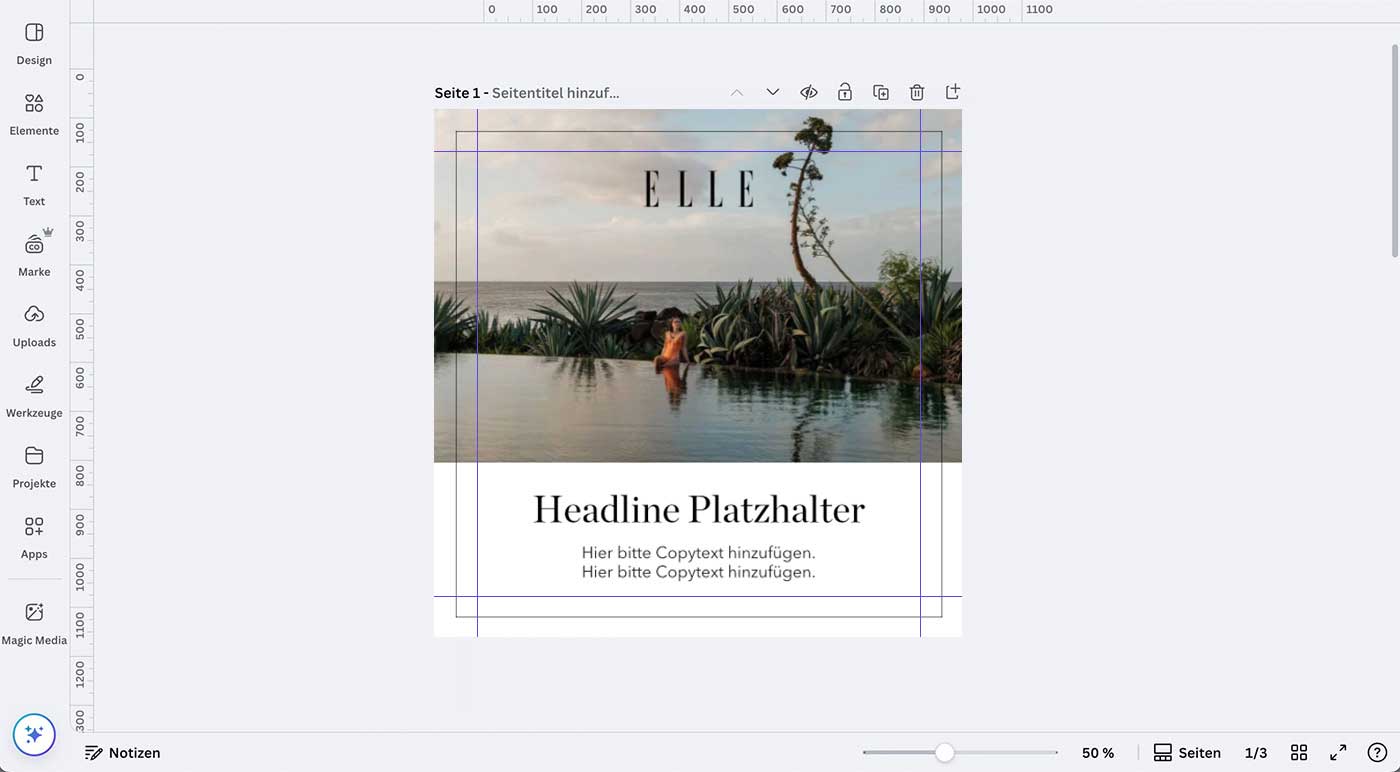Add a new page with the plus icon
Viewport: 1400px width, 772px height.
(x=952, y=91)
